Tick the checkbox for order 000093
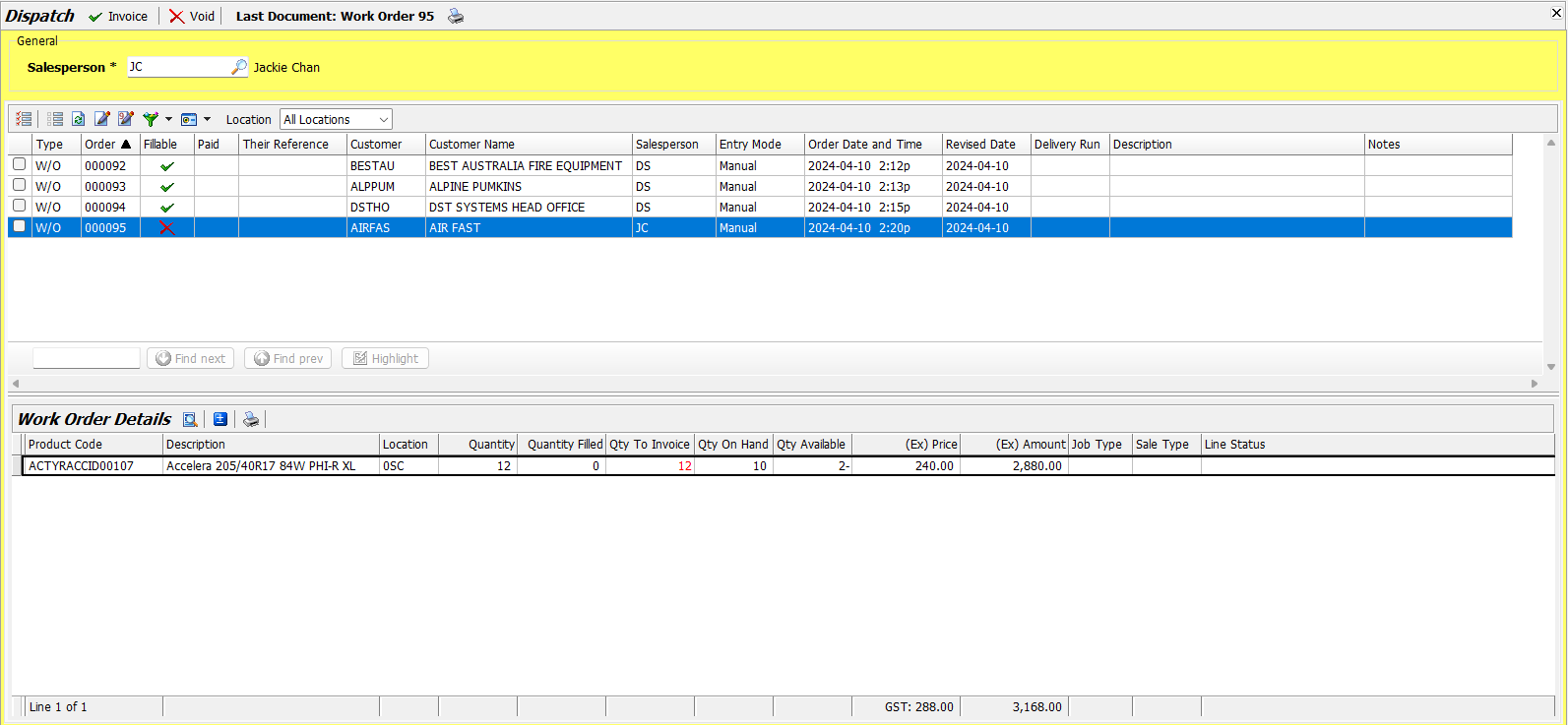Screen dimensions: 1568x725 (19, 185)
